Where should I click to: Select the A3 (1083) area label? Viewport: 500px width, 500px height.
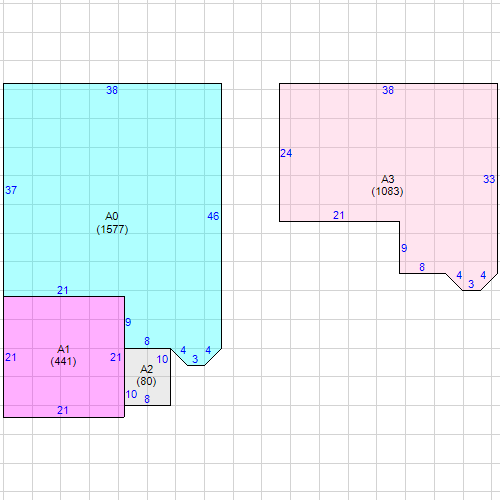388,185
